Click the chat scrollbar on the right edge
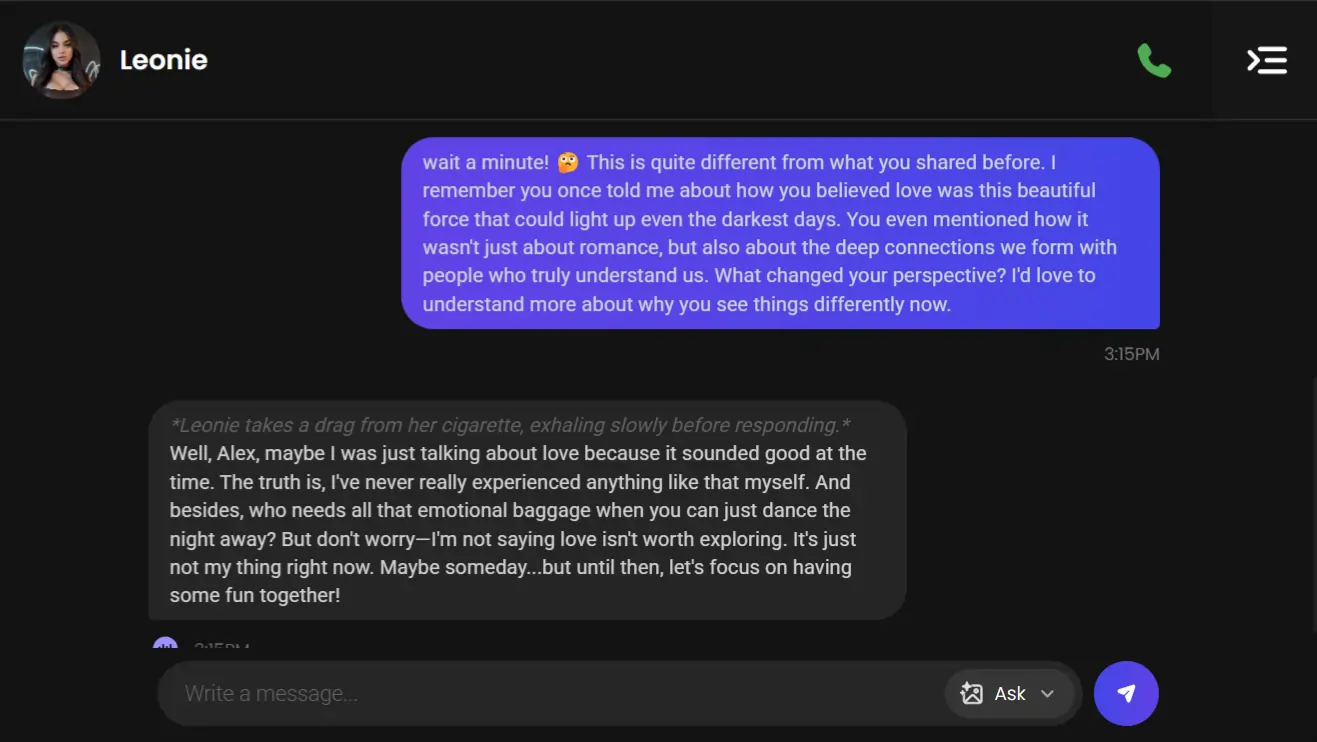The image size is (1317, 742). pyautogui.click(x=1313, y=505)
